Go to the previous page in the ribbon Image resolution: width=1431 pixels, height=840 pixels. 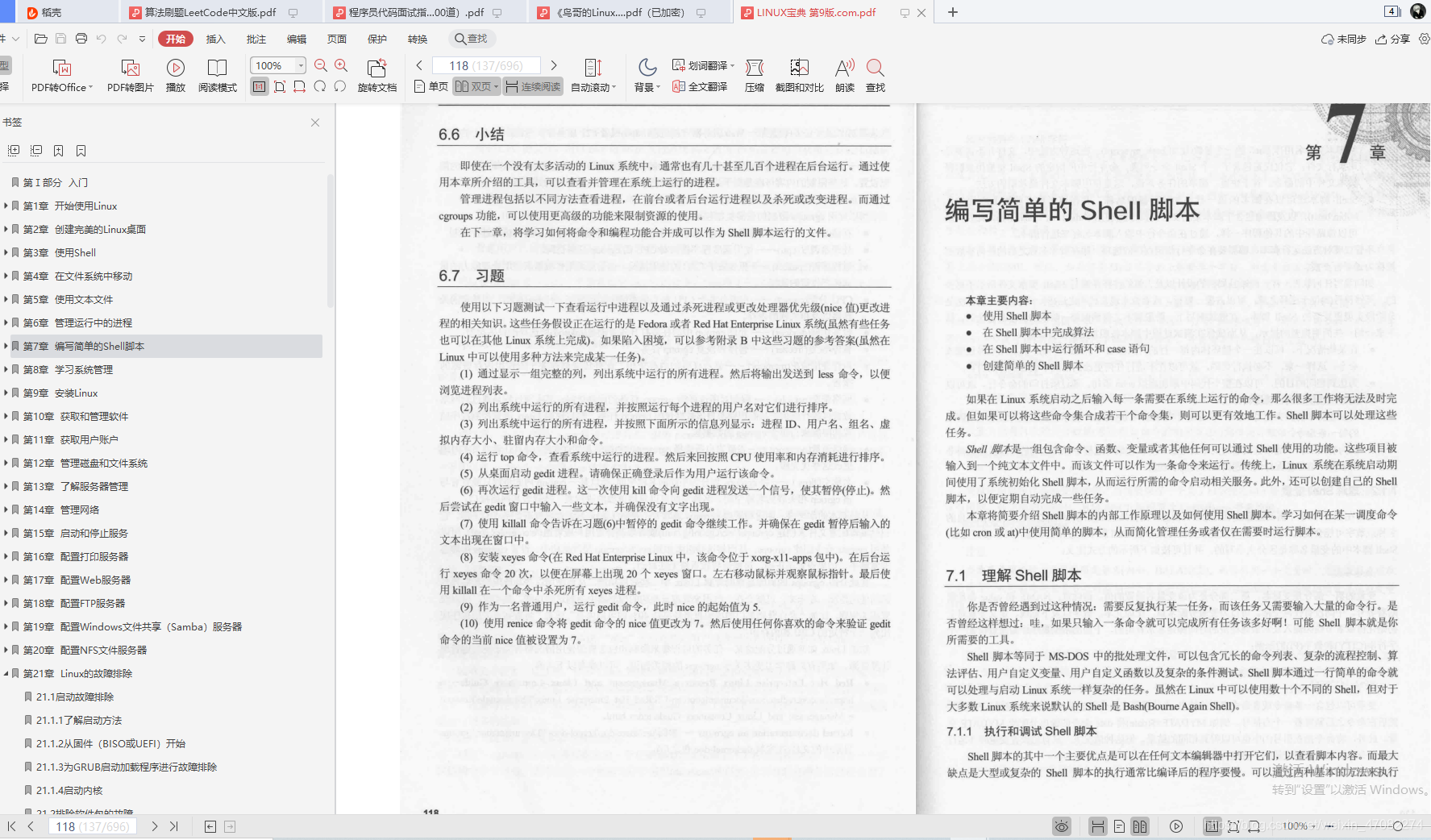pyautogui.click(x=419, y=65)
